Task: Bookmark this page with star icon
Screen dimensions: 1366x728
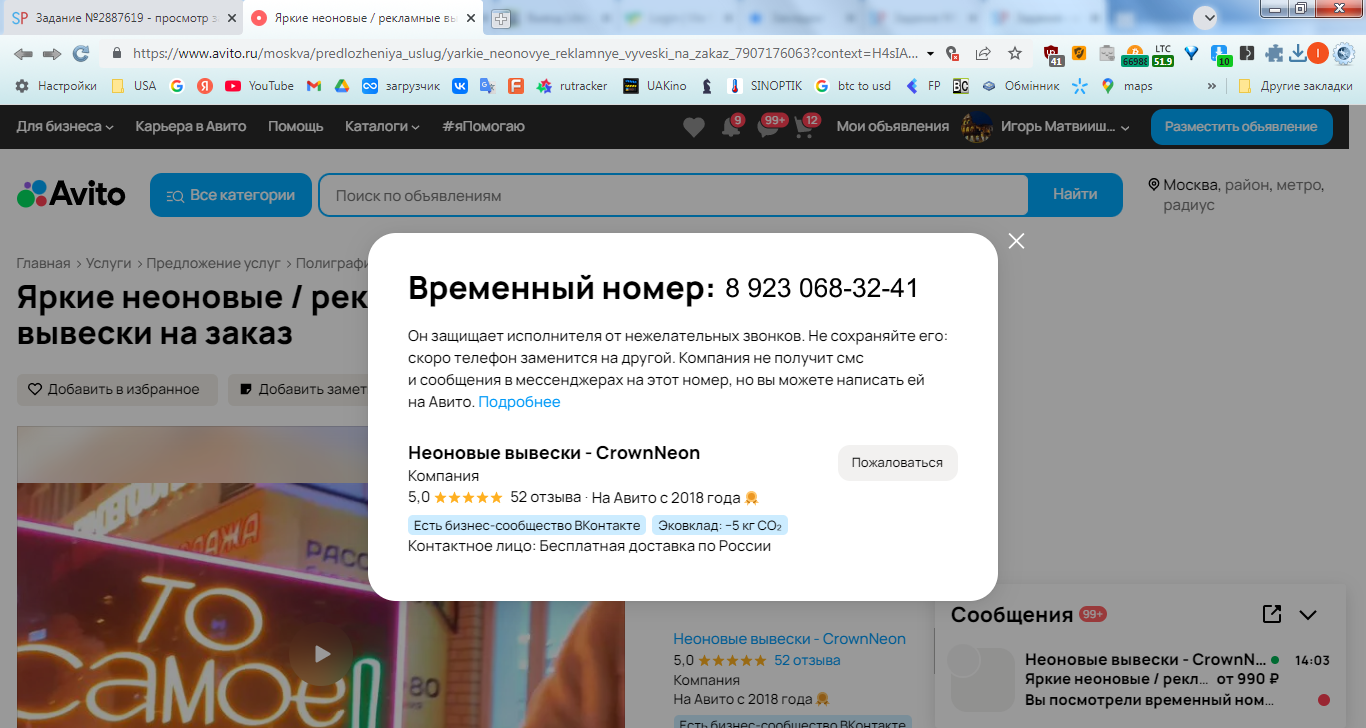Action: click(1015, 53)
